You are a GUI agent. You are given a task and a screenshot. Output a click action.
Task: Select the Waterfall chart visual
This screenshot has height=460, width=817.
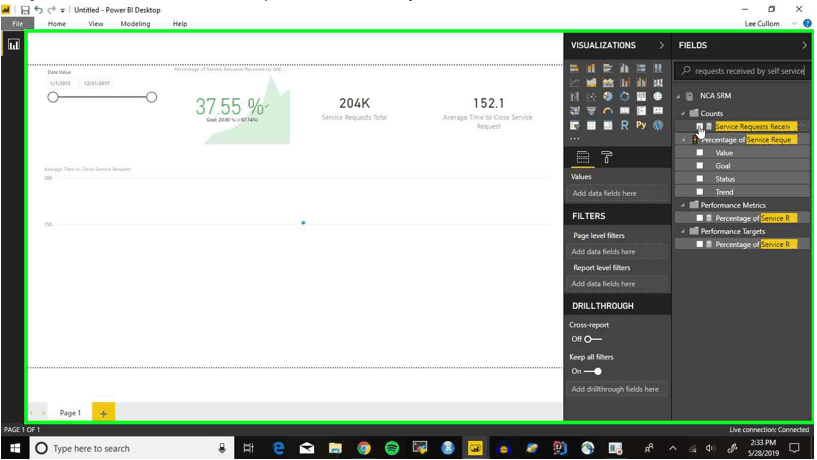pos(574,96)
